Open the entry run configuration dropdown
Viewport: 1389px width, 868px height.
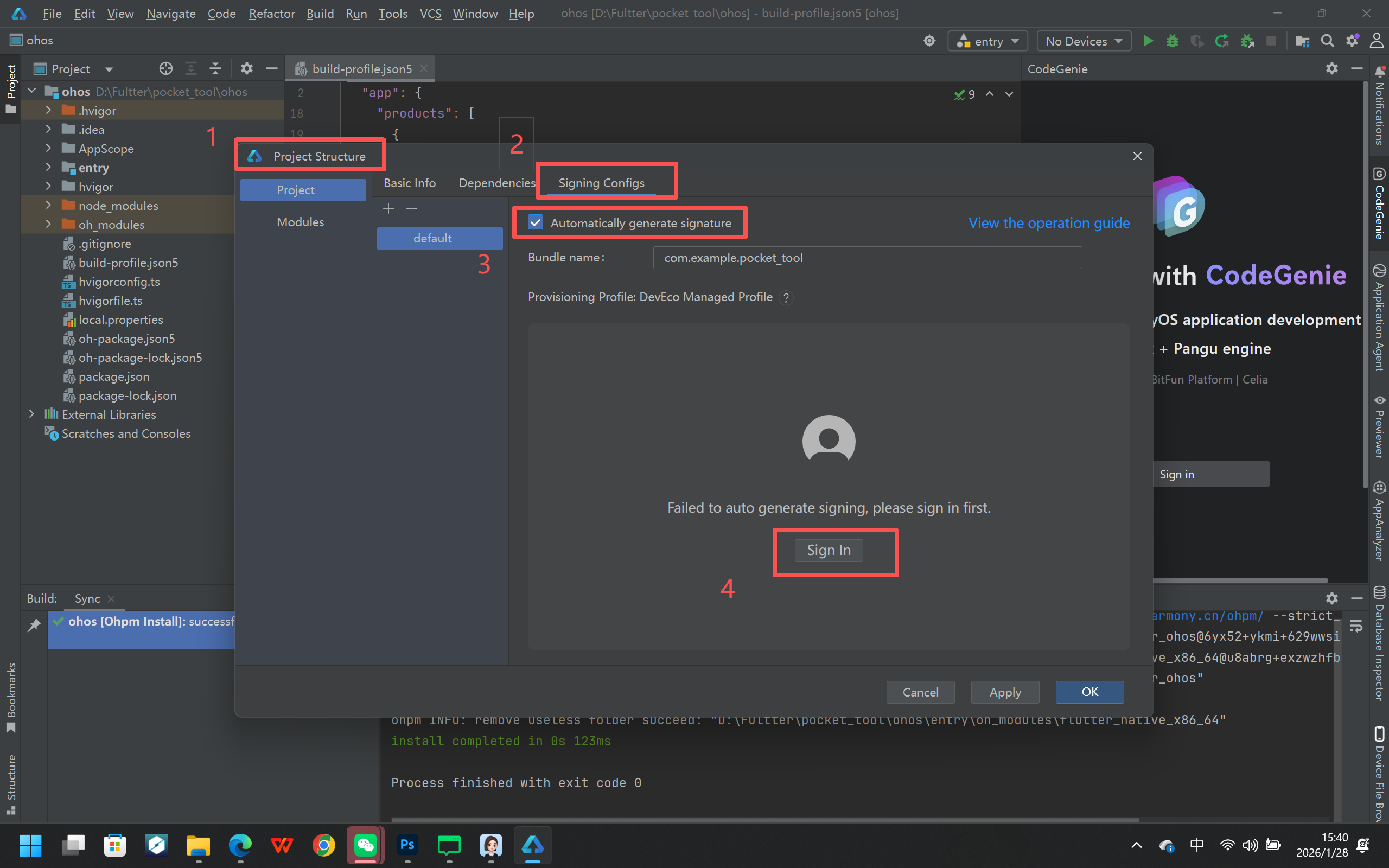click(x=988, y=41)
